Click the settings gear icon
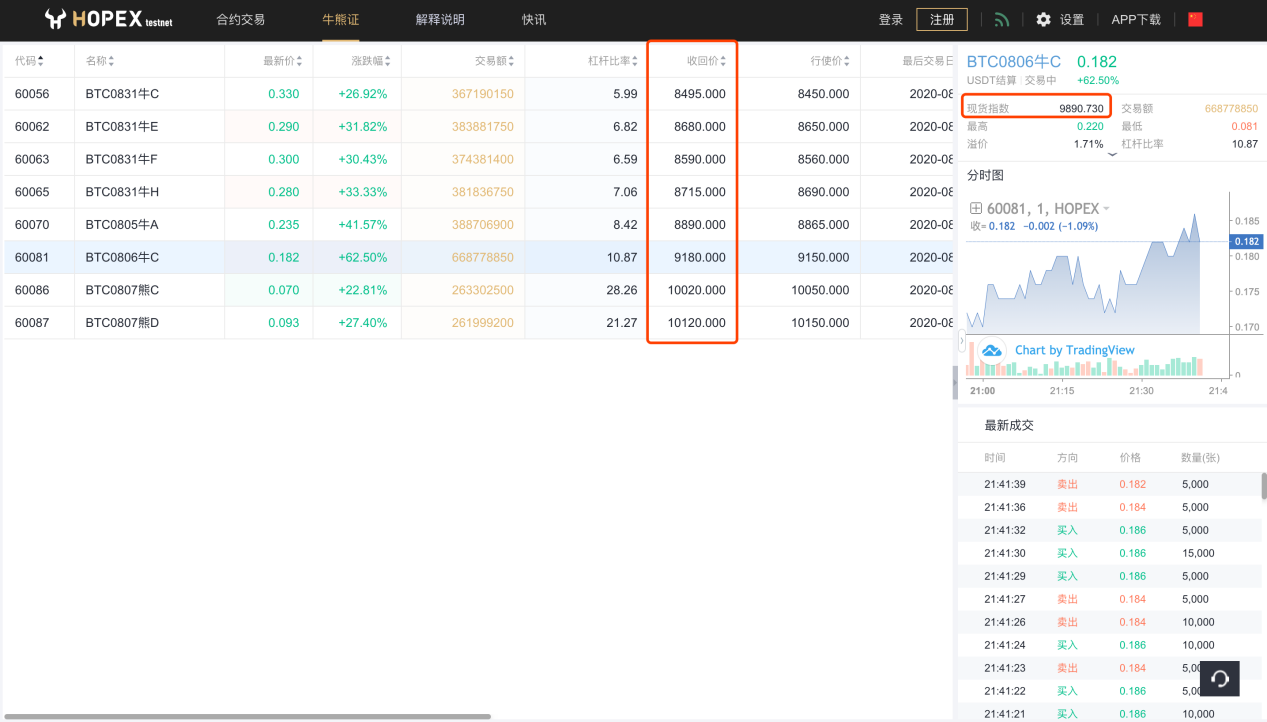 (x=1043, y=20)
